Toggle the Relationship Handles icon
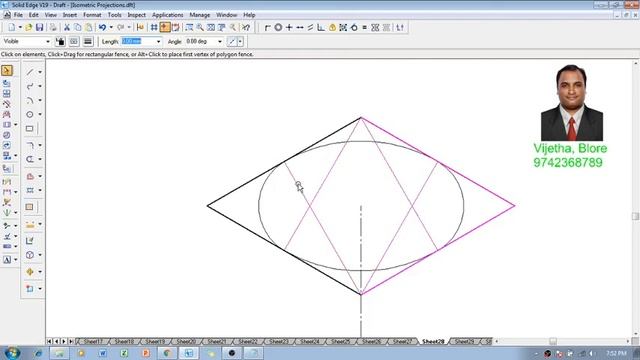640x360 pixels. pyautogui.click(x=176, y=27)
